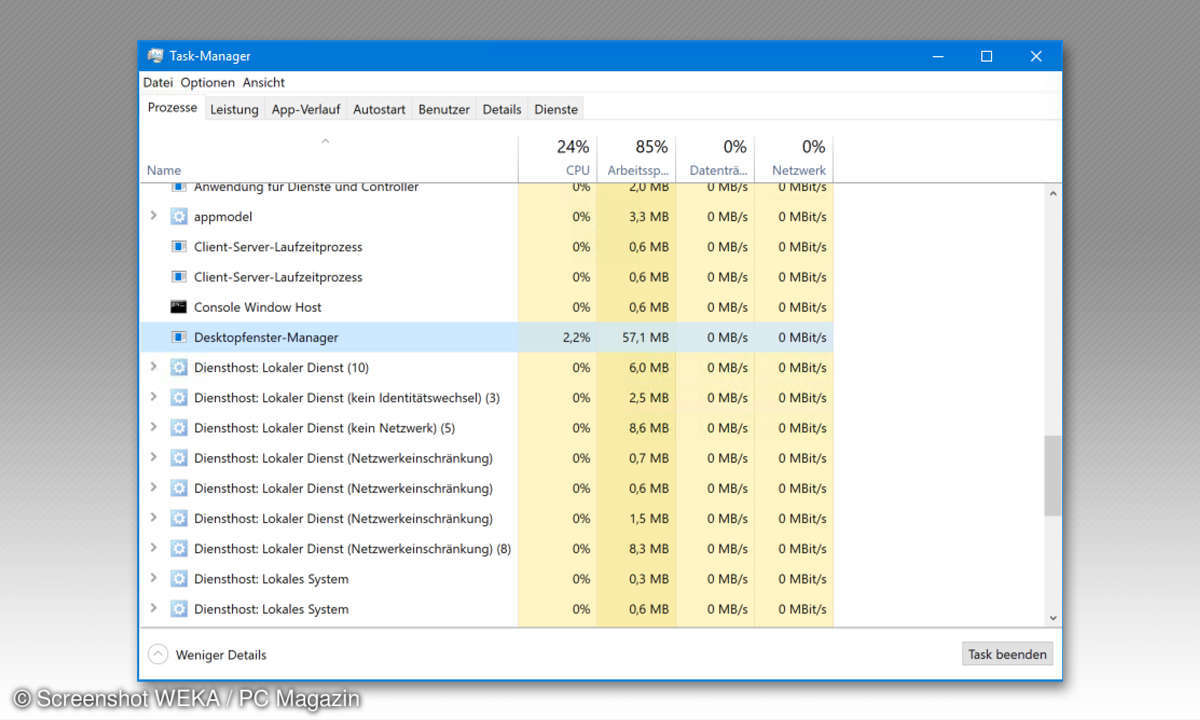Minimize the Task-Manager window

coord(938,56)
